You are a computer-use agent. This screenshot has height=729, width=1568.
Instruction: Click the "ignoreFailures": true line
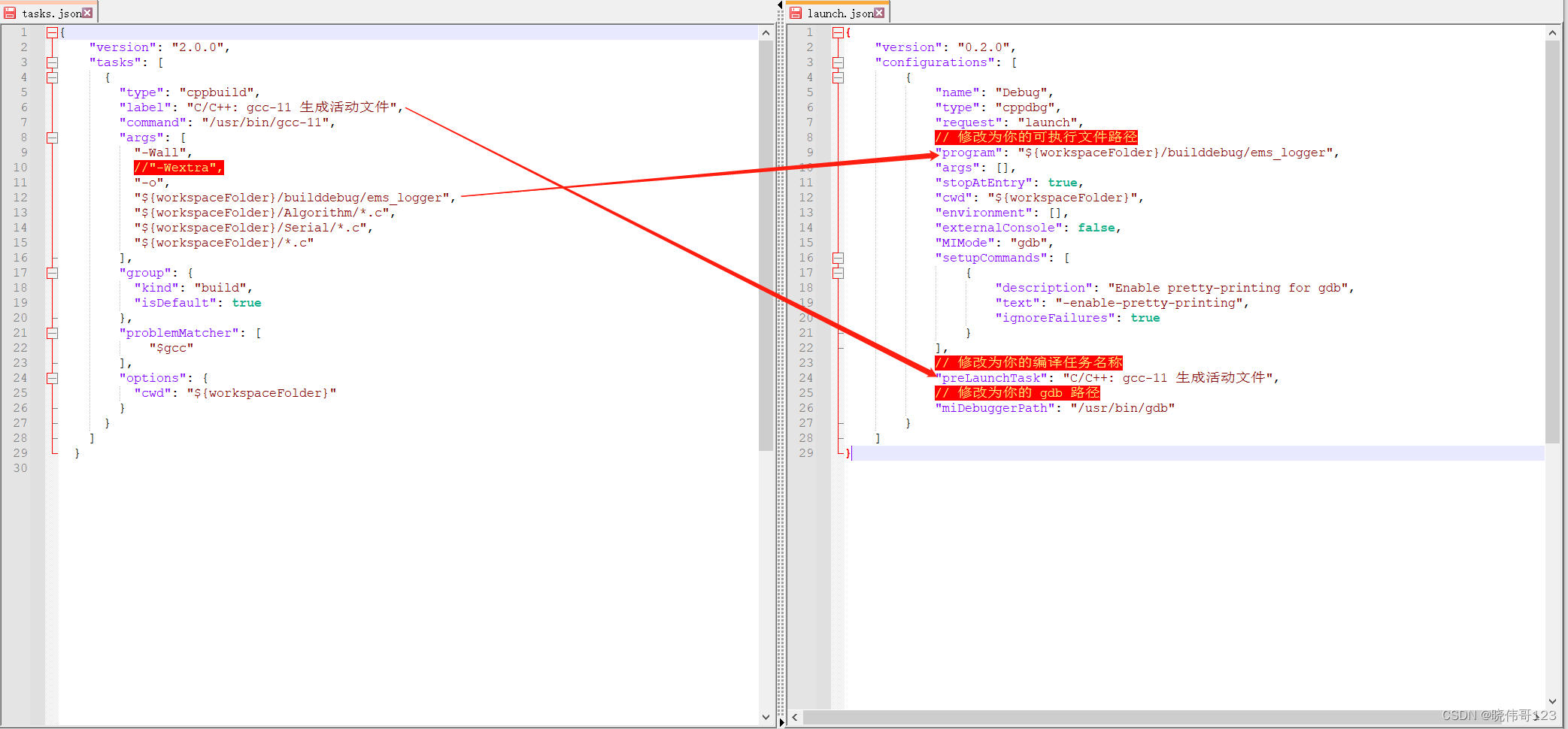pyautogui.click(x=1078, y=318)
